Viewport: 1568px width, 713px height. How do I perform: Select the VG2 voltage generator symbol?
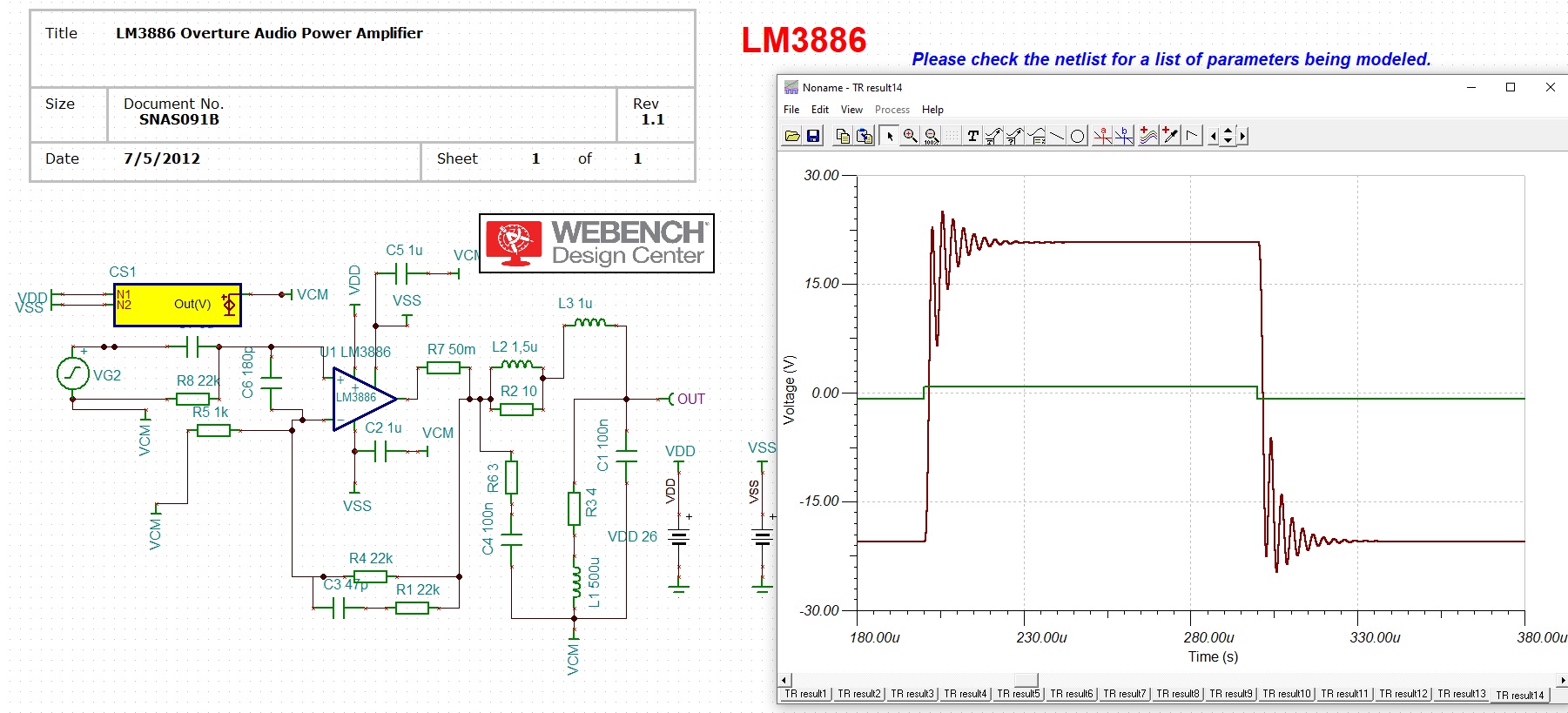tap(73, 374)
